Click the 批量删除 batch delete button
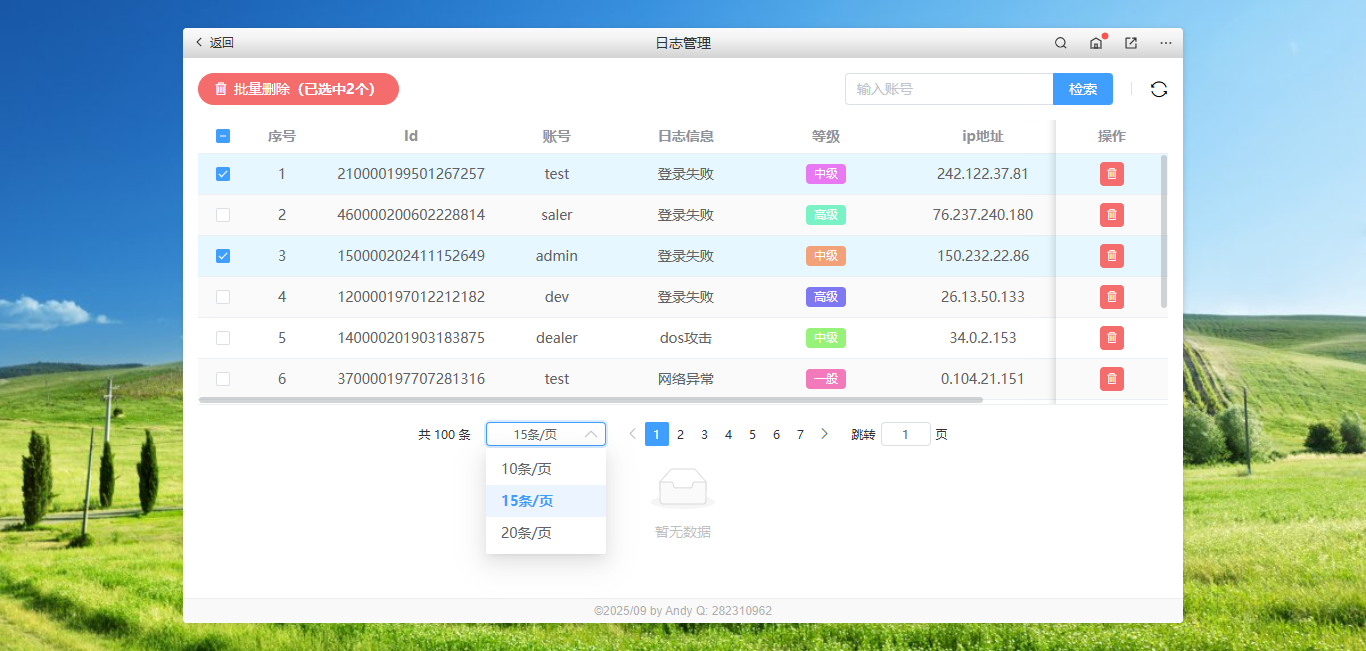This screenshot has width=1366, height=651. pos(297,89)
